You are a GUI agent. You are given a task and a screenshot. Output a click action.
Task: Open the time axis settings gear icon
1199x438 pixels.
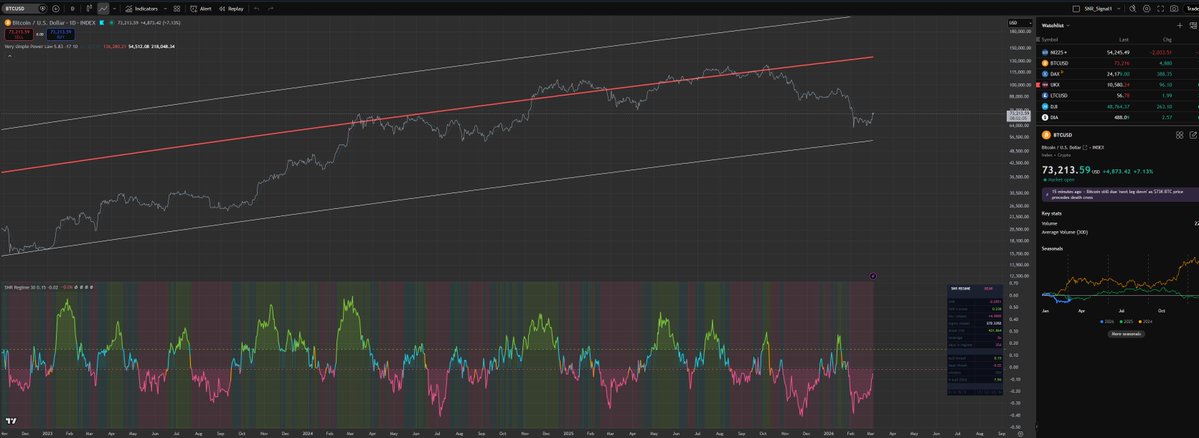[1020, 433]
